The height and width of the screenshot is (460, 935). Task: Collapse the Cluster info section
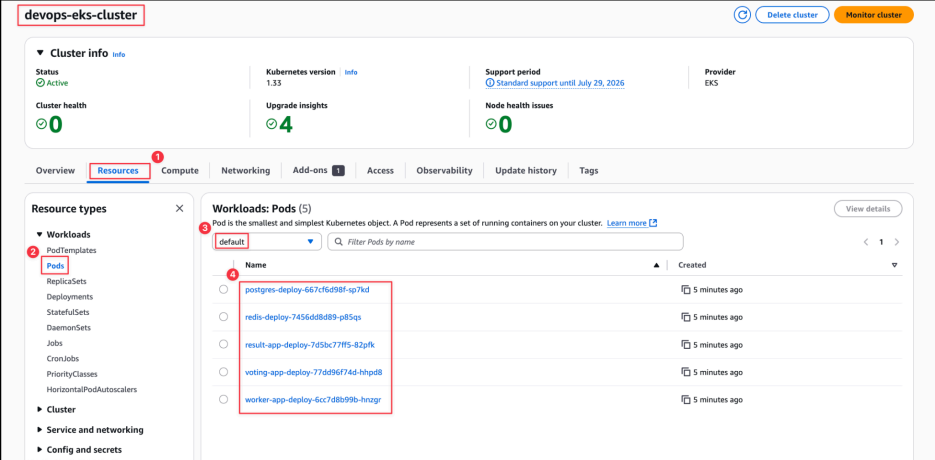tap(40, 53)
